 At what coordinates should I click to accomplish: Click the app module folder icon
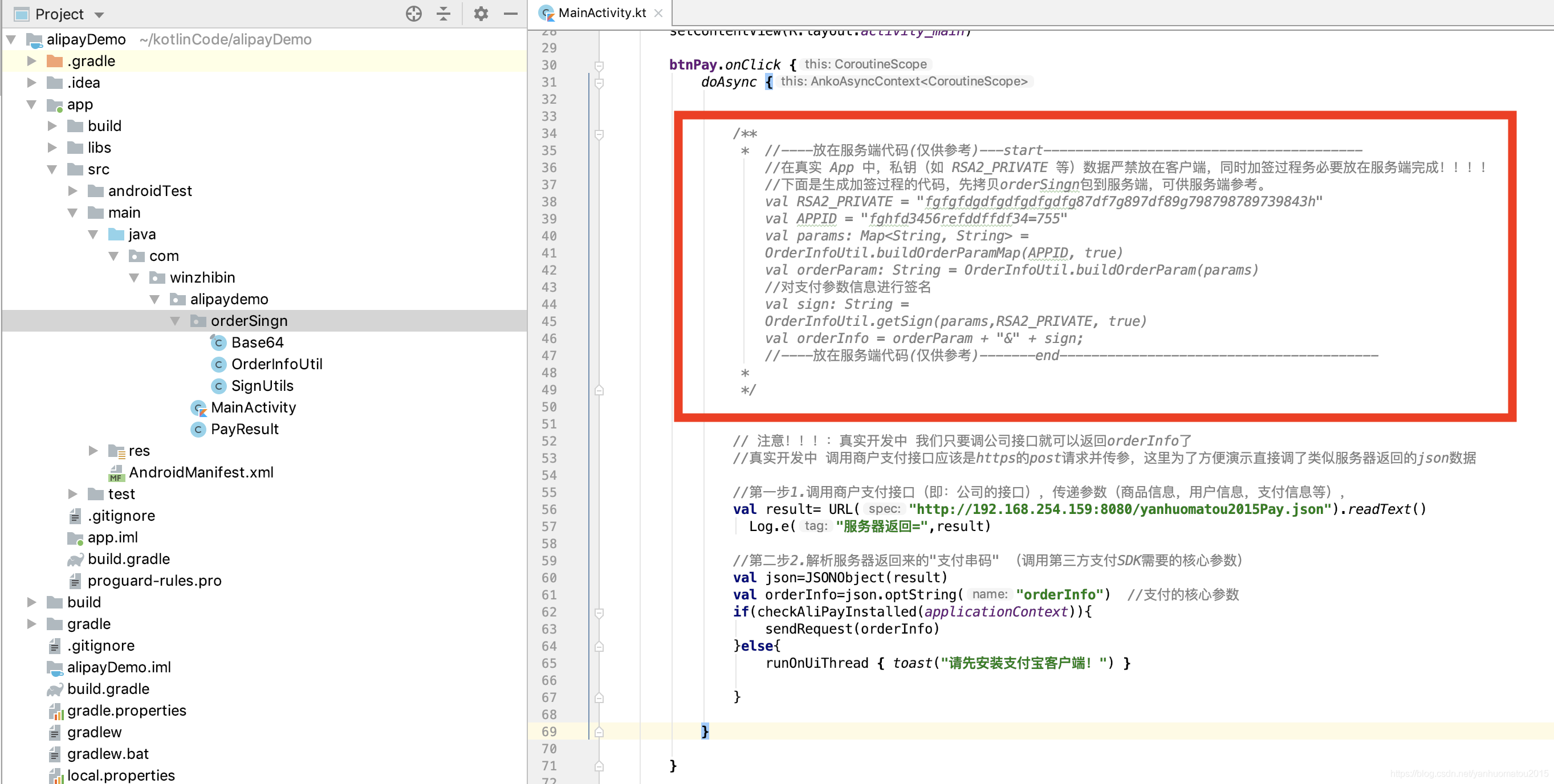[55, 105]
